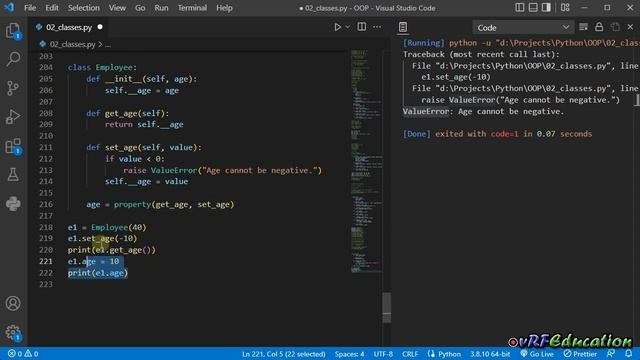Viewport: 640px width, 360px height.
Task: Open the View menu
Action: tap(117, 8)
